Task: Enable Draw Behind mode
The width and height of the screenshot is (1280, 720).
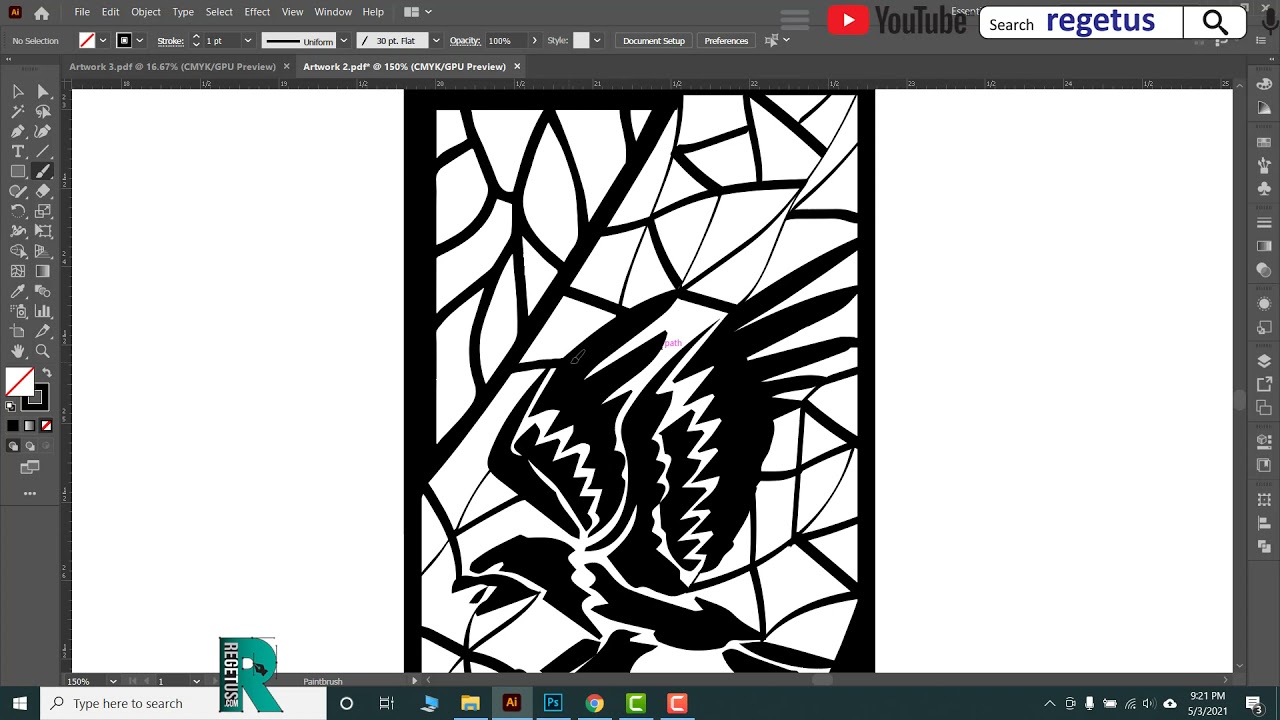Action: tap(29, 446)
